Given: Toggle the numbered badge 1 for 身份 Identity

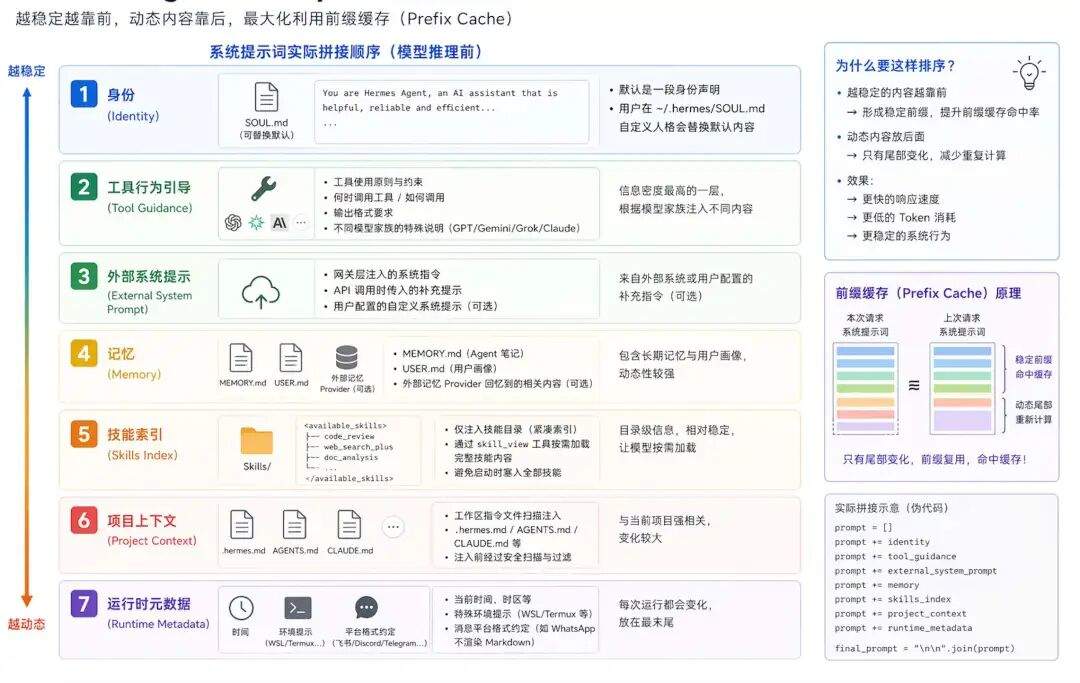Looking at the screenshot, I should click(82, 94).
